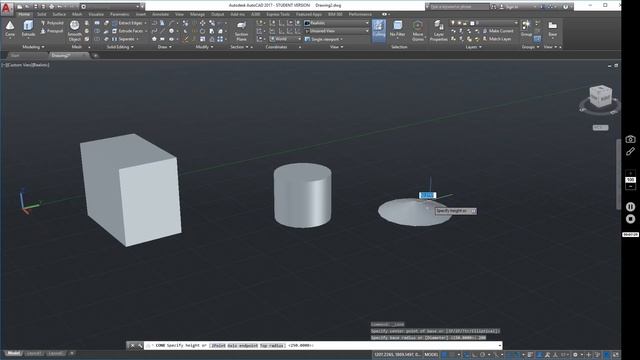This screenshot has height=360, width=640.
Task: Expand the Layers panel
Action: (x=473, y=47)
